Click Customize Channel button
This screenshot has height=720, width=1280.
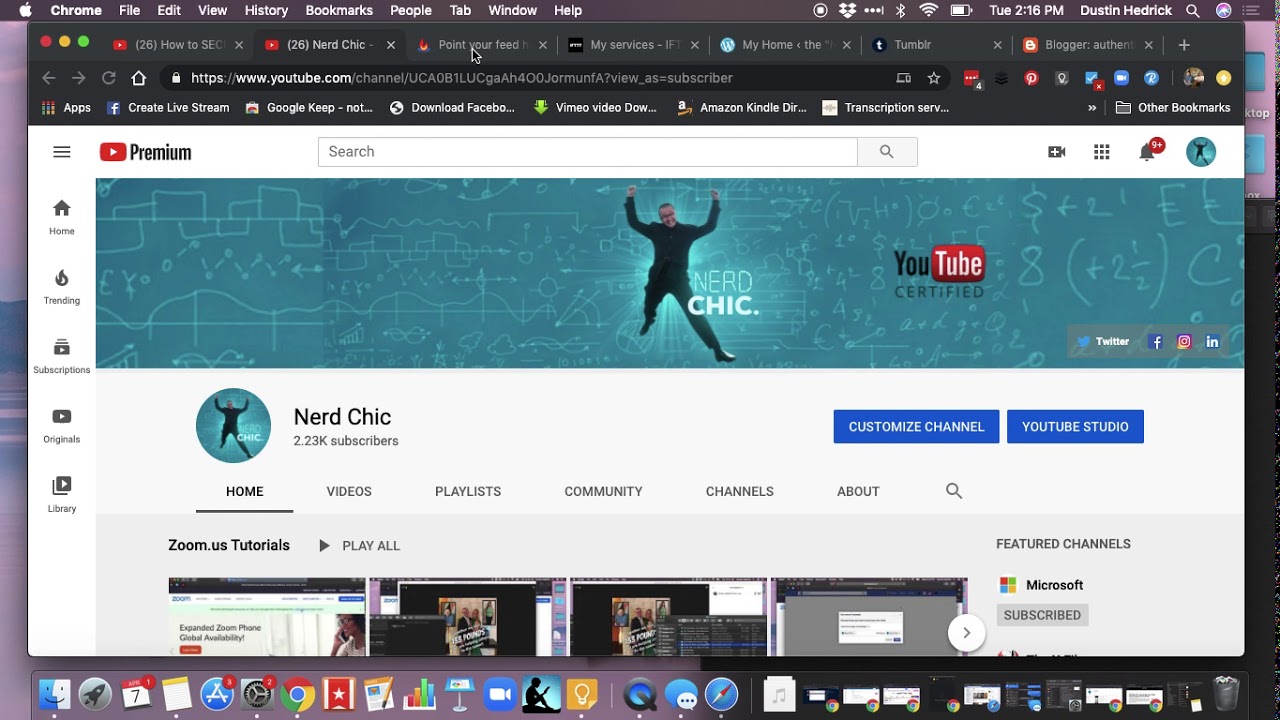tap(916, 427)
